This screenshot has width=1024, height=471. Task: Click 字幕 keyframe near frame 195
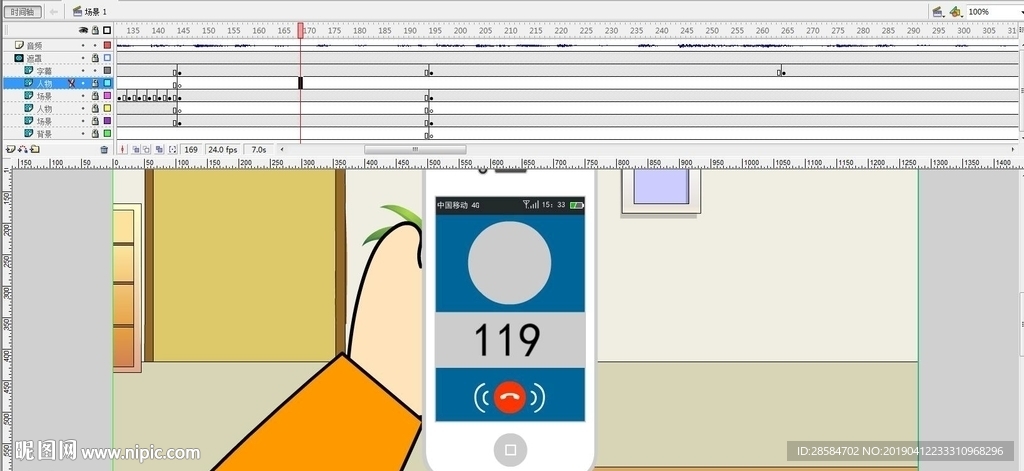429,73
